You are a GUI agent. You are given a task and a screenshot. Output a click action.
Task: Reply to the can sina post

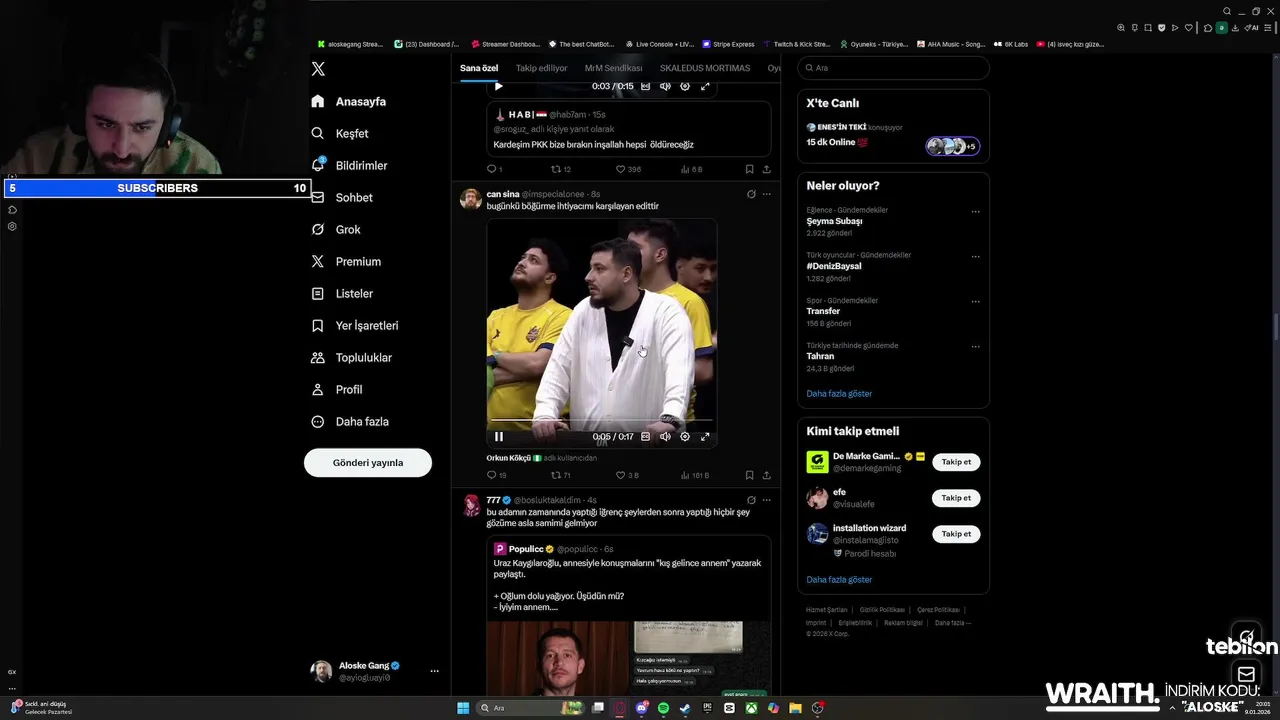(x=496, y=475)
